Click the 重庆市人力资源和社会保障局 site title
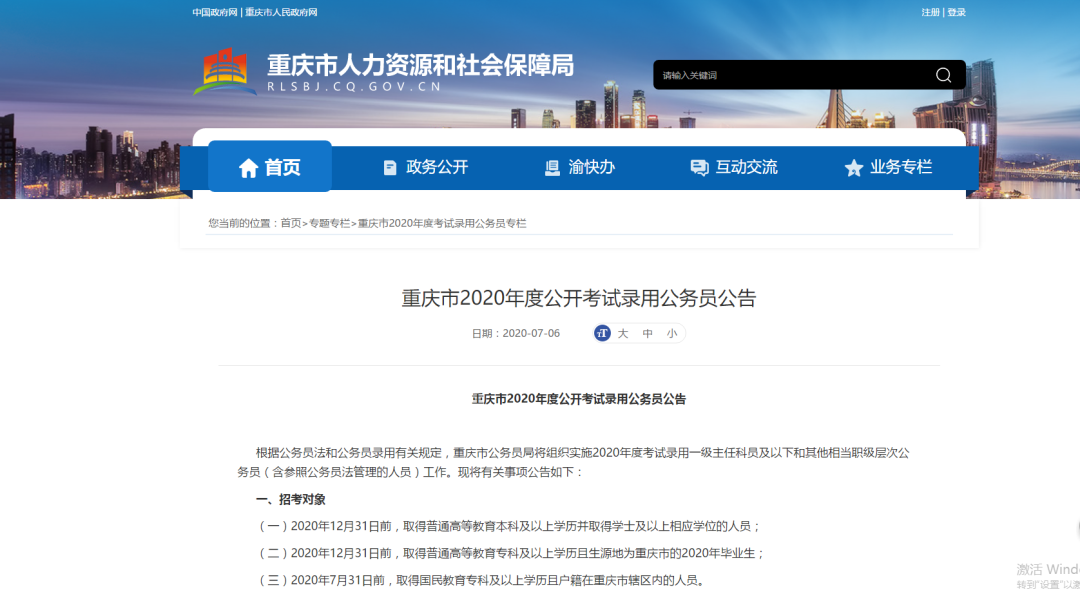 point(420,65)
